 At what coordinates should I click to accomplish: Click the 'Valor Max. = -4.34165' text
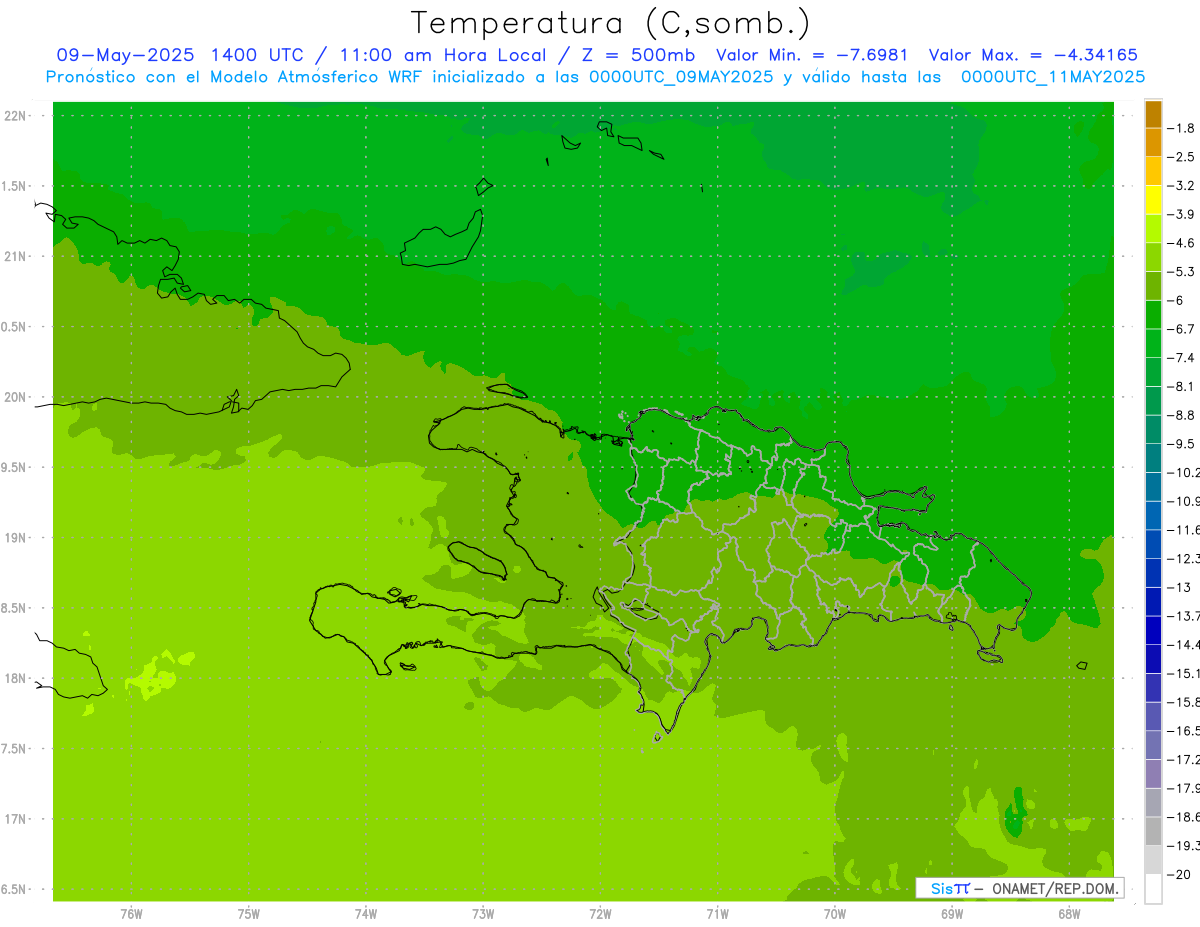(1033, 55)
